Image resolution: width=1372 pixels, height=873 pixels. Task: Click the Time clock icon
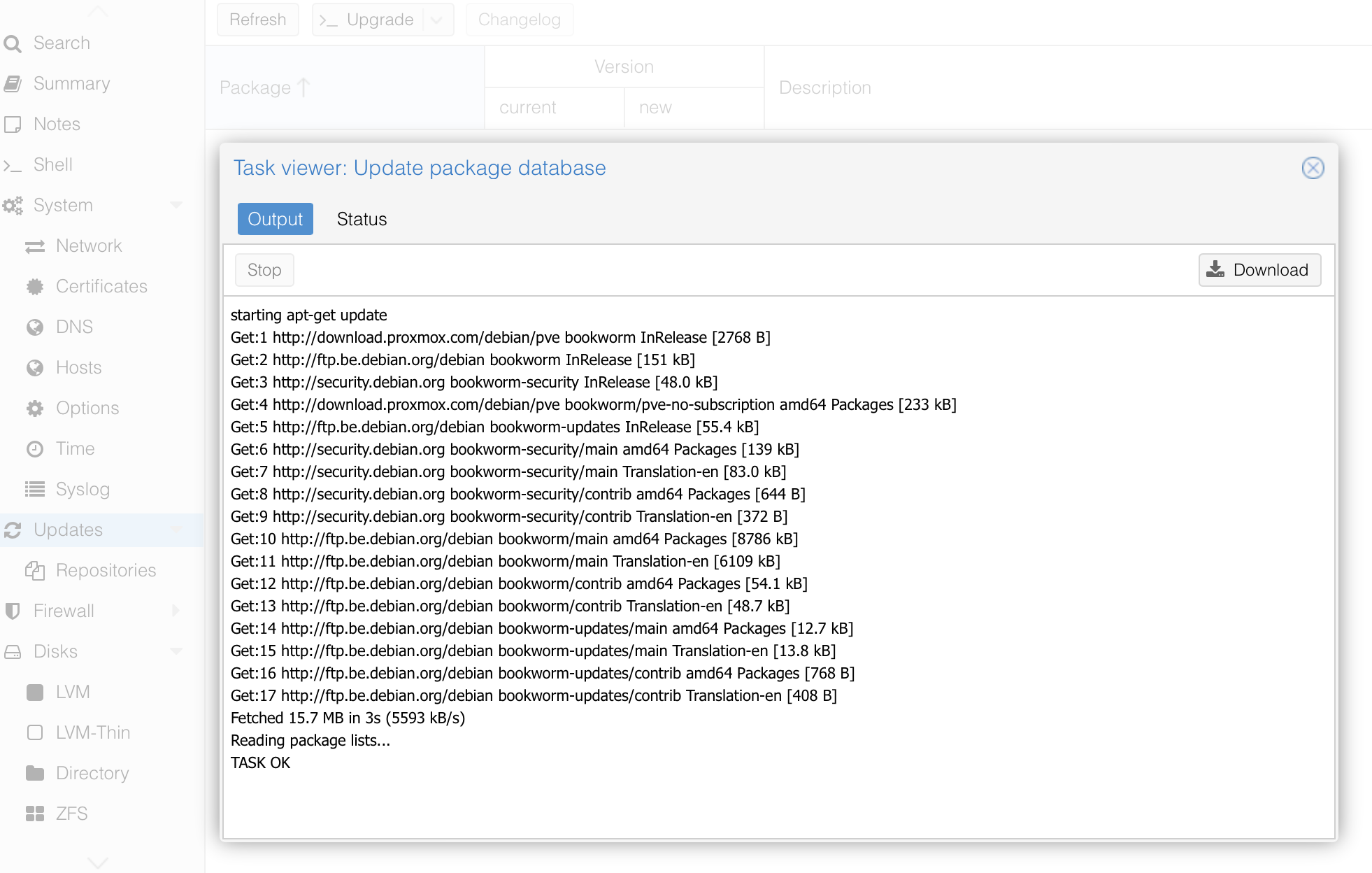[35, 449]
